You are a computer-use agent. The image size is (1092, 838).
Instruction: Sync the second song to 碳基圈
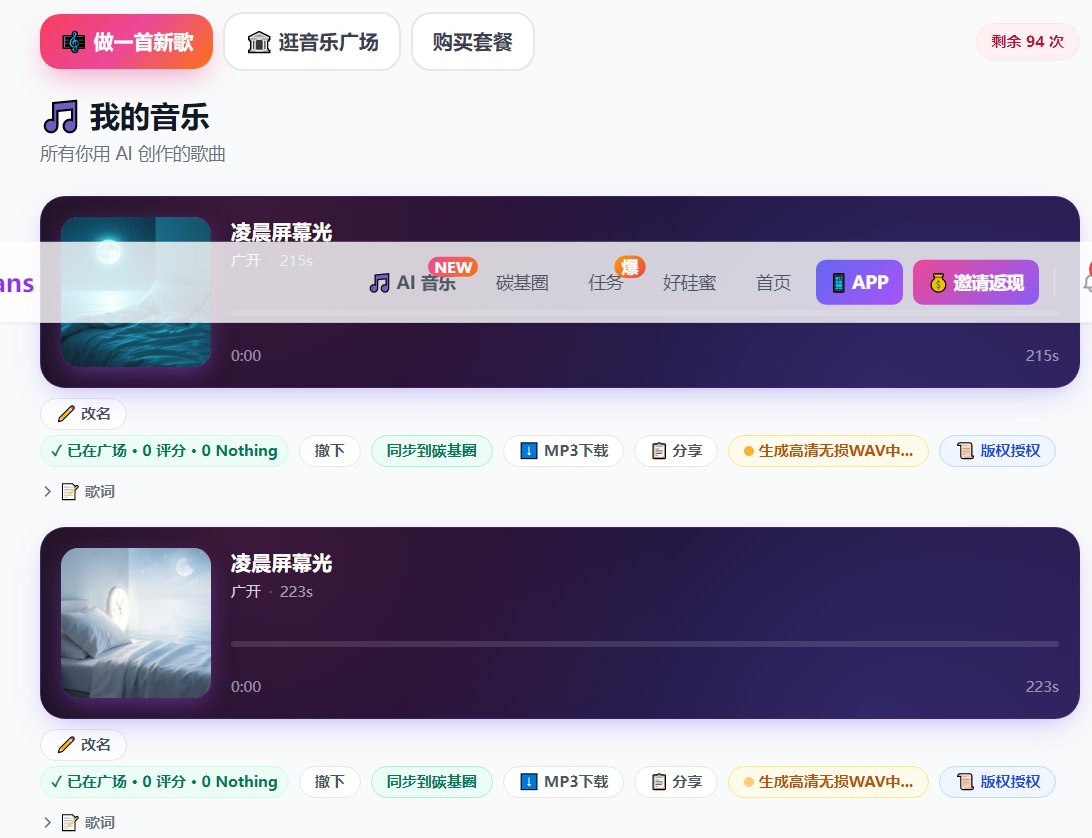(432, 782)
